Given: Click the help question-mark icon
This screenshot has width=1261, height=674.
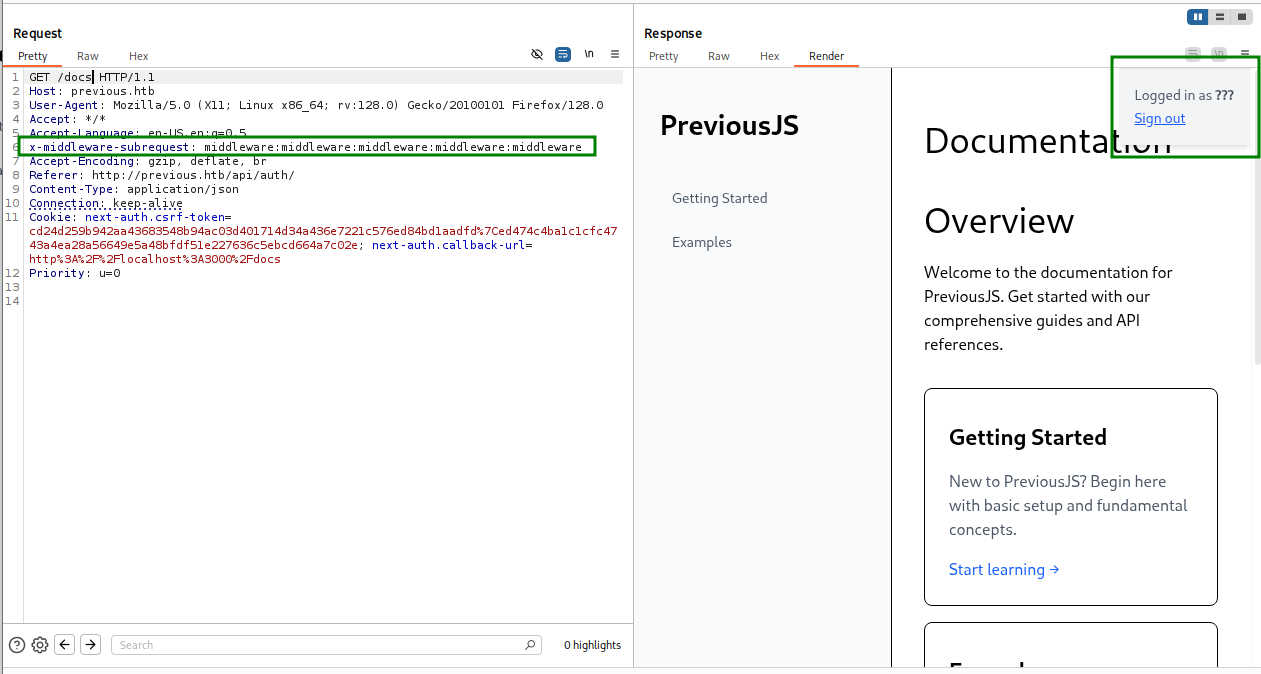Looking at the screenshot, I should pos(16,644).
